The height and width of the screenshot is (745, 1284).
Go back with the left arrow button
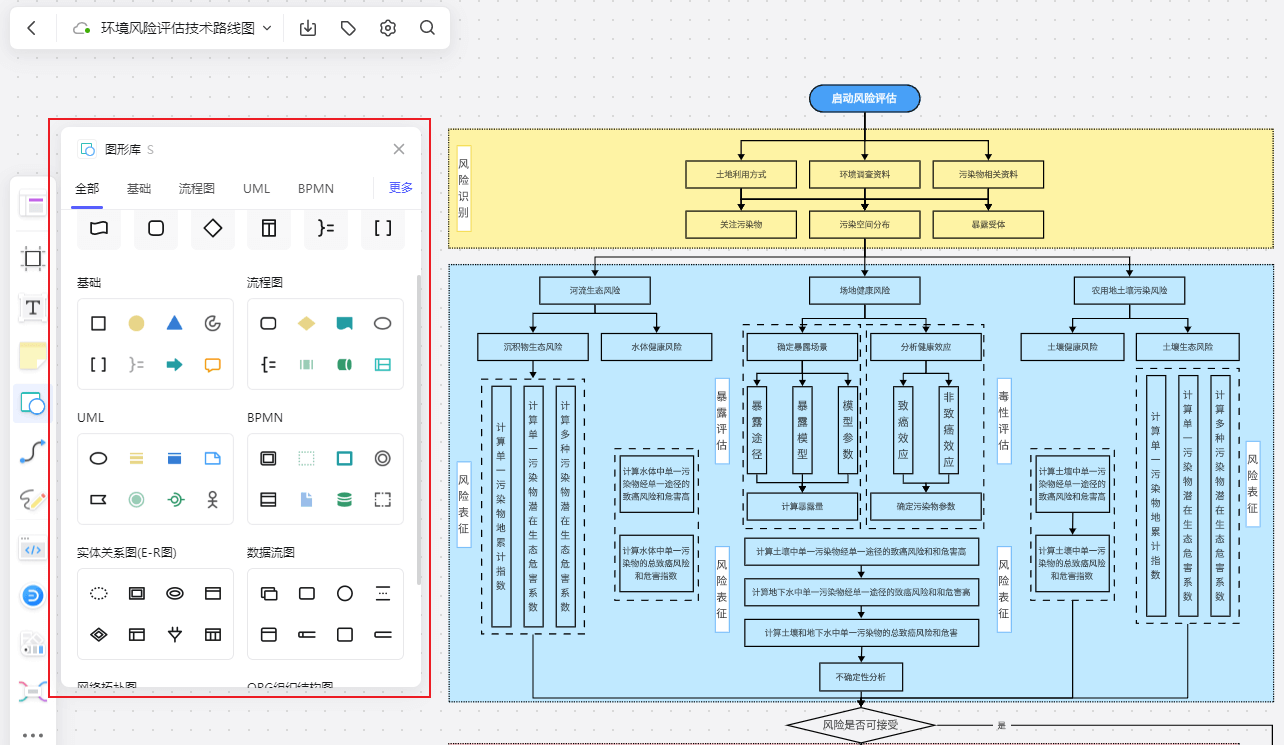pyautogui.click(x=32, y=28)
